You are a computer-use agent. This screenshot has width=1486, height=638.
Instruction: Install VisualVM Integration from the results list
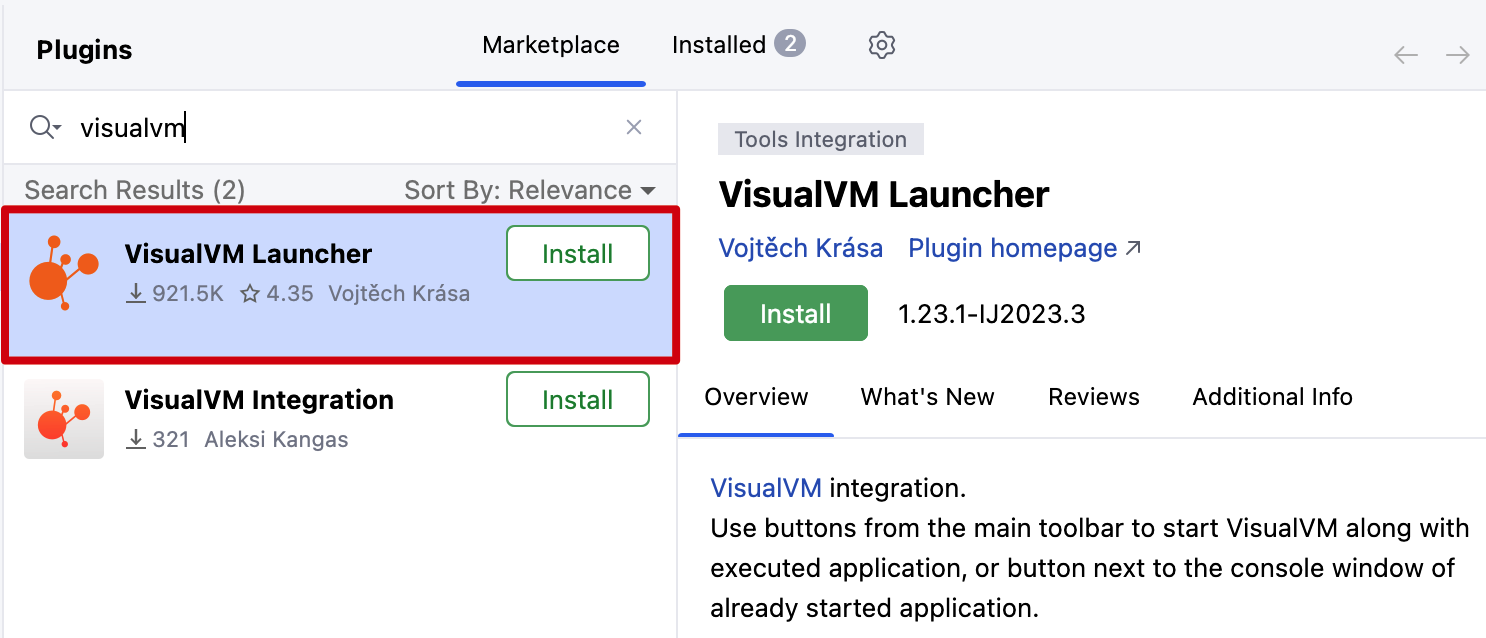578,400
